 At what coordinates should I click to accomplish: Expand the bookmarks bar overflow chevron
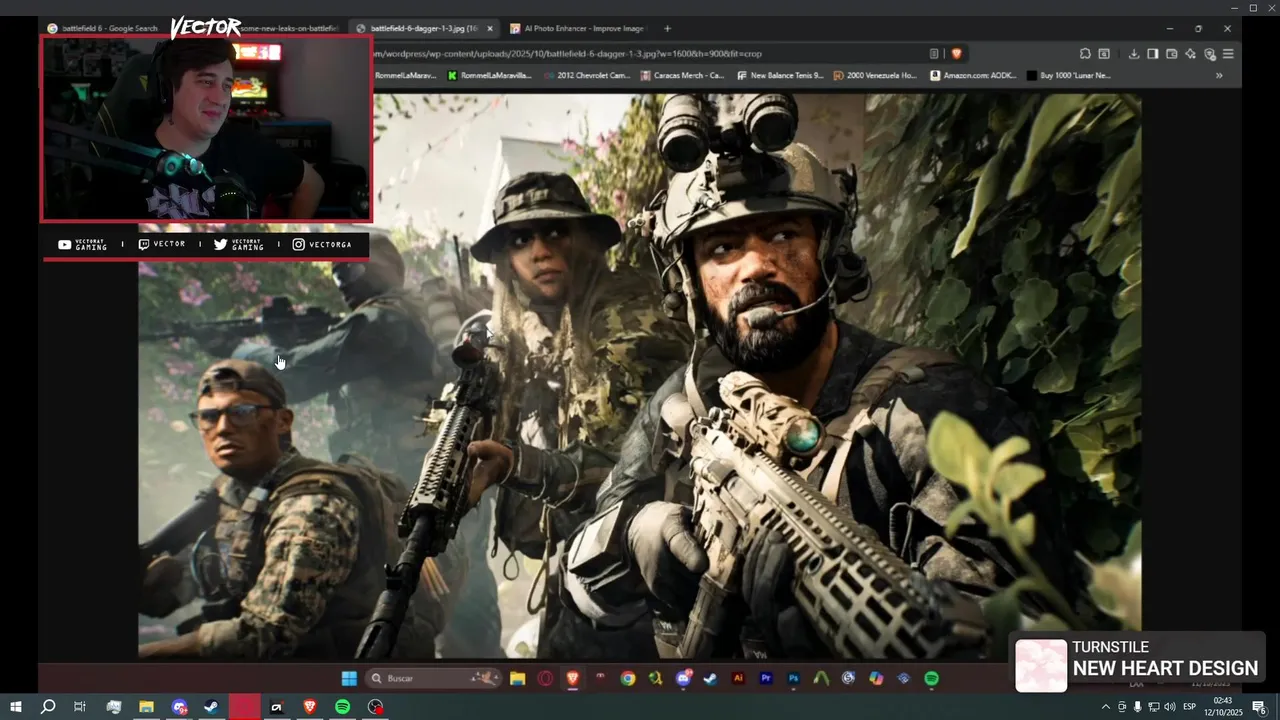coord(1219,75)
